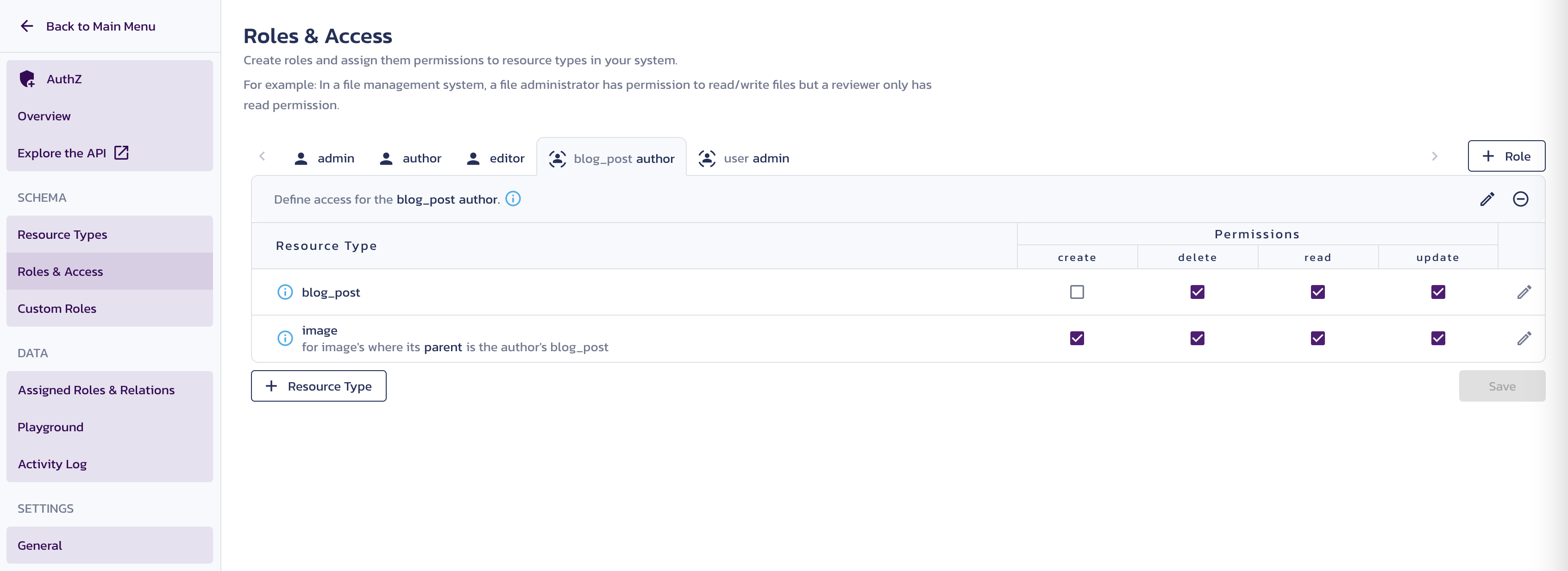Open Assigned Roles & Relations section
This screenshot has height=571, width=1568.
coord(96,390)
